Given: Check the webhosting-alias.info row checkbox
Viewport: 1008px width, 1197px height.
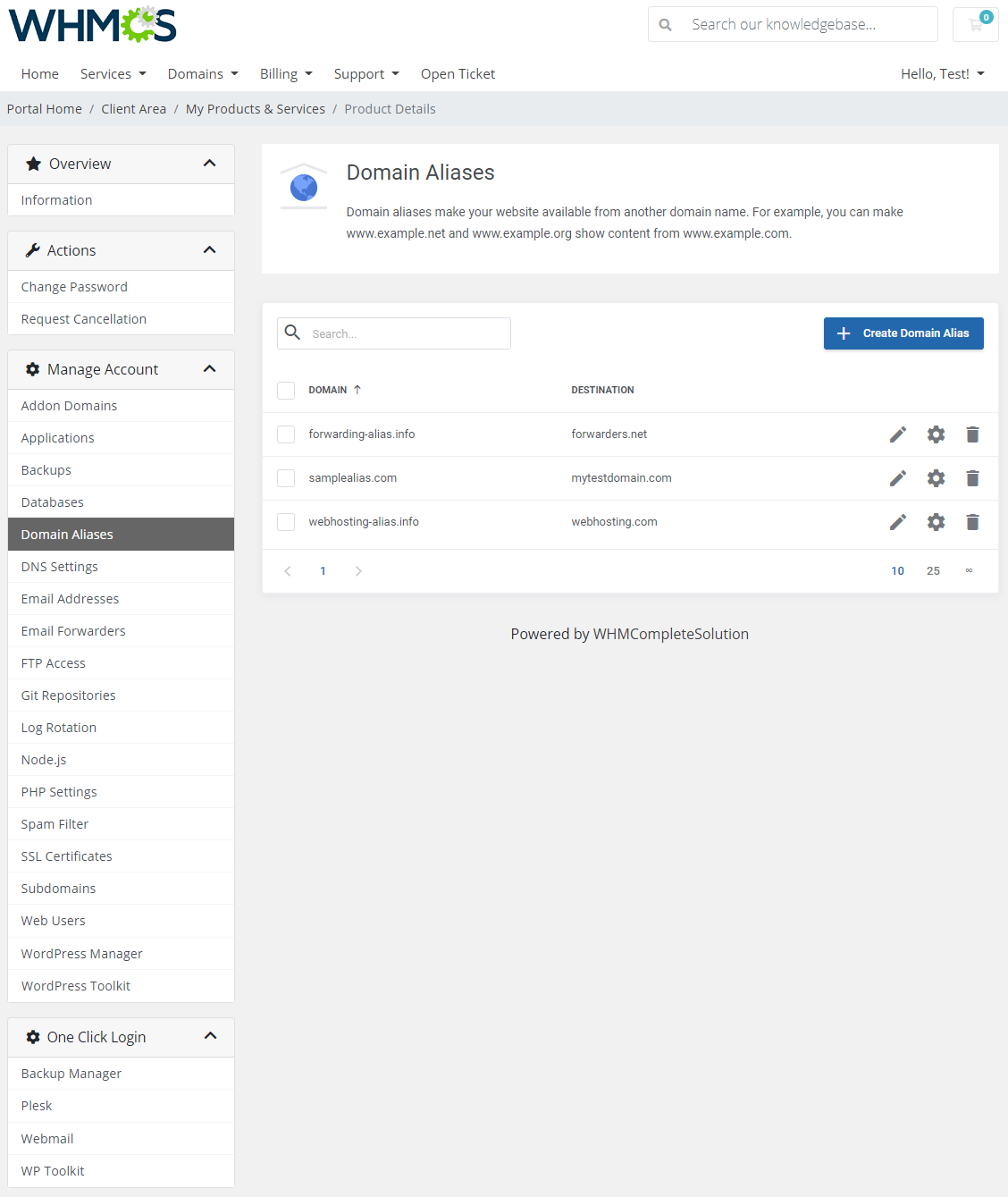Looking at the screenshot, I should click(285, 521).
